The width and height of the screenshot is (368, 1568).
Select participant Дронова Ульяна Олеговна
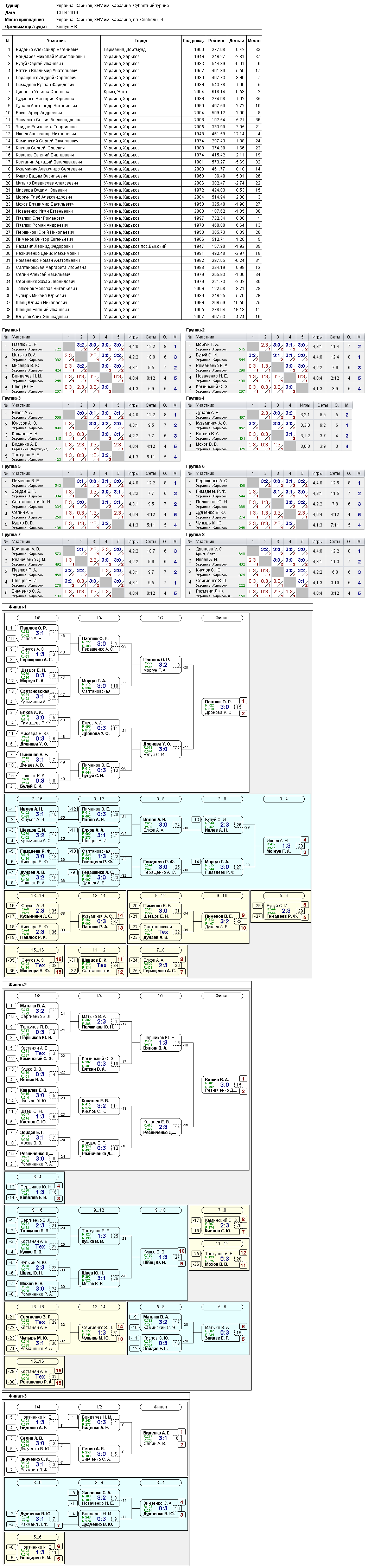click(42, 92)
